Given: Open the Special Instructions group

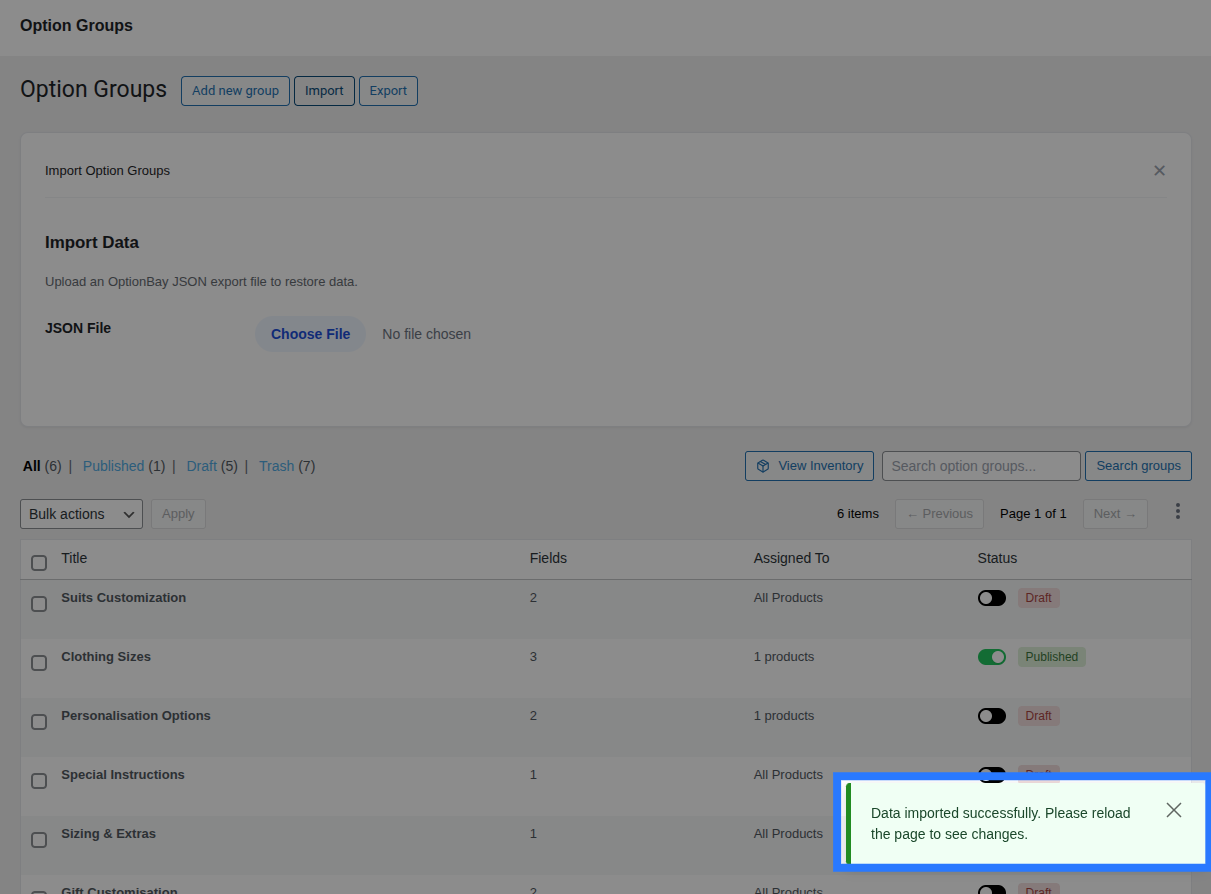Looking at the screenshot, I should (x=123, y=775).
